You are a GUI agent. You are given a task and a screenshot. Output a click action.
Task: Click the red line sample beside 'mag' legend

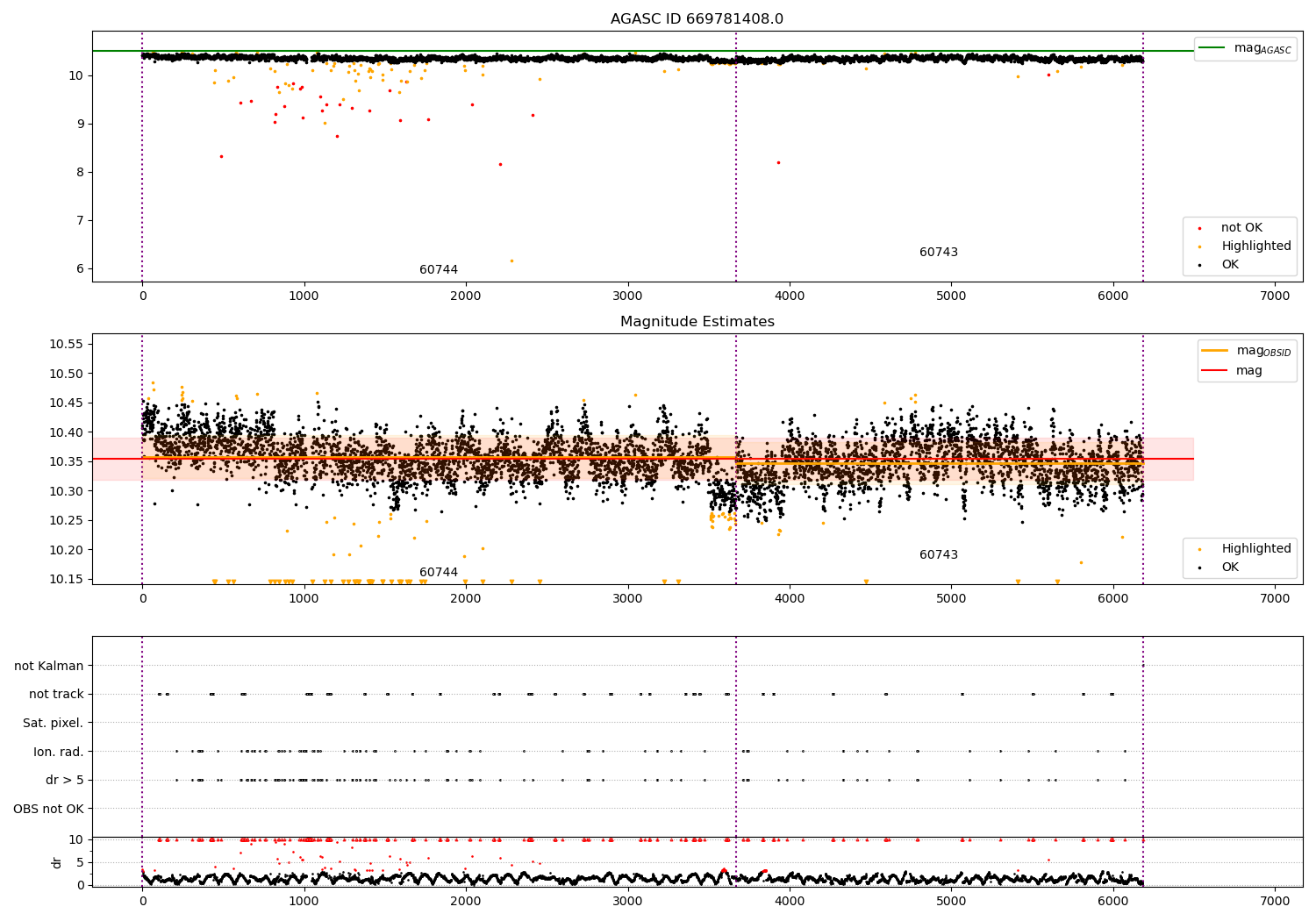1215,371
